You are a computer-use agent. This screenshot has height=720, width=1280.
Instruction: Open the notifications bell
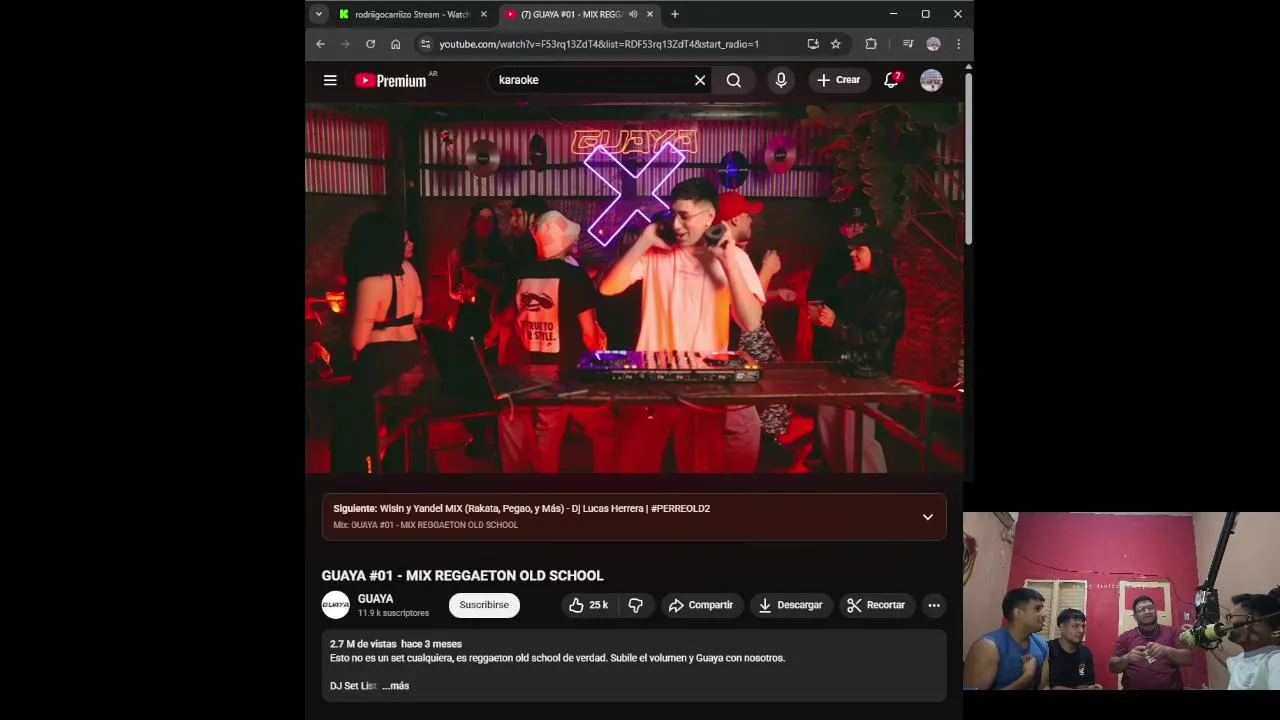click(x=891, y=80)
